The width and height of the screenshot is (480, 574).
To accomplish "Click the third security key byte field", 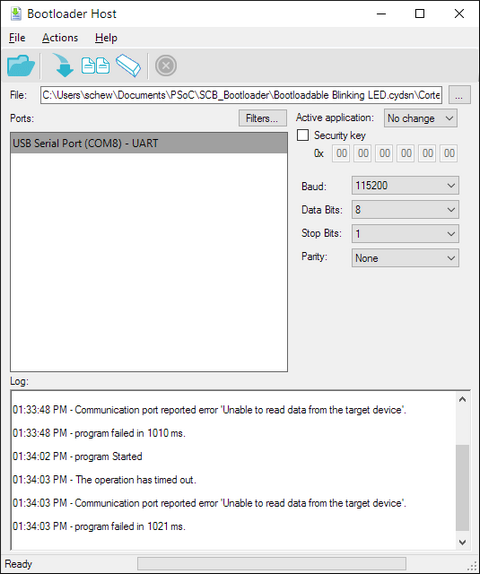I will [x=384, y=153].
